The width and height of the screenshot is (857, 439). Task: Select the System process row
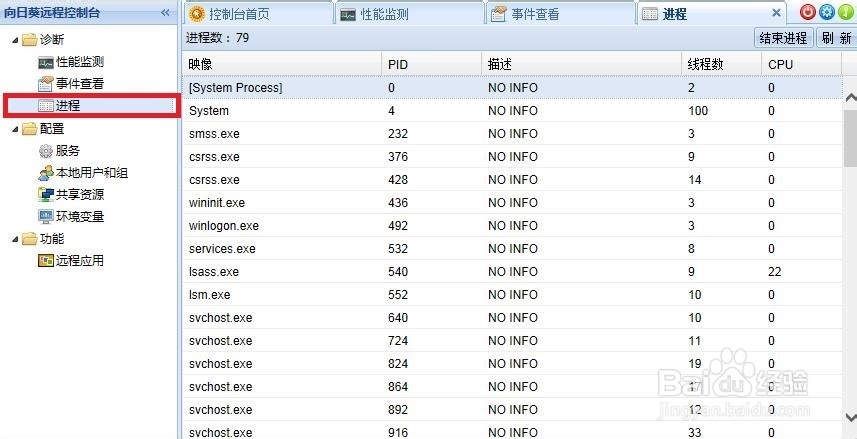click(x=512, y=111)
